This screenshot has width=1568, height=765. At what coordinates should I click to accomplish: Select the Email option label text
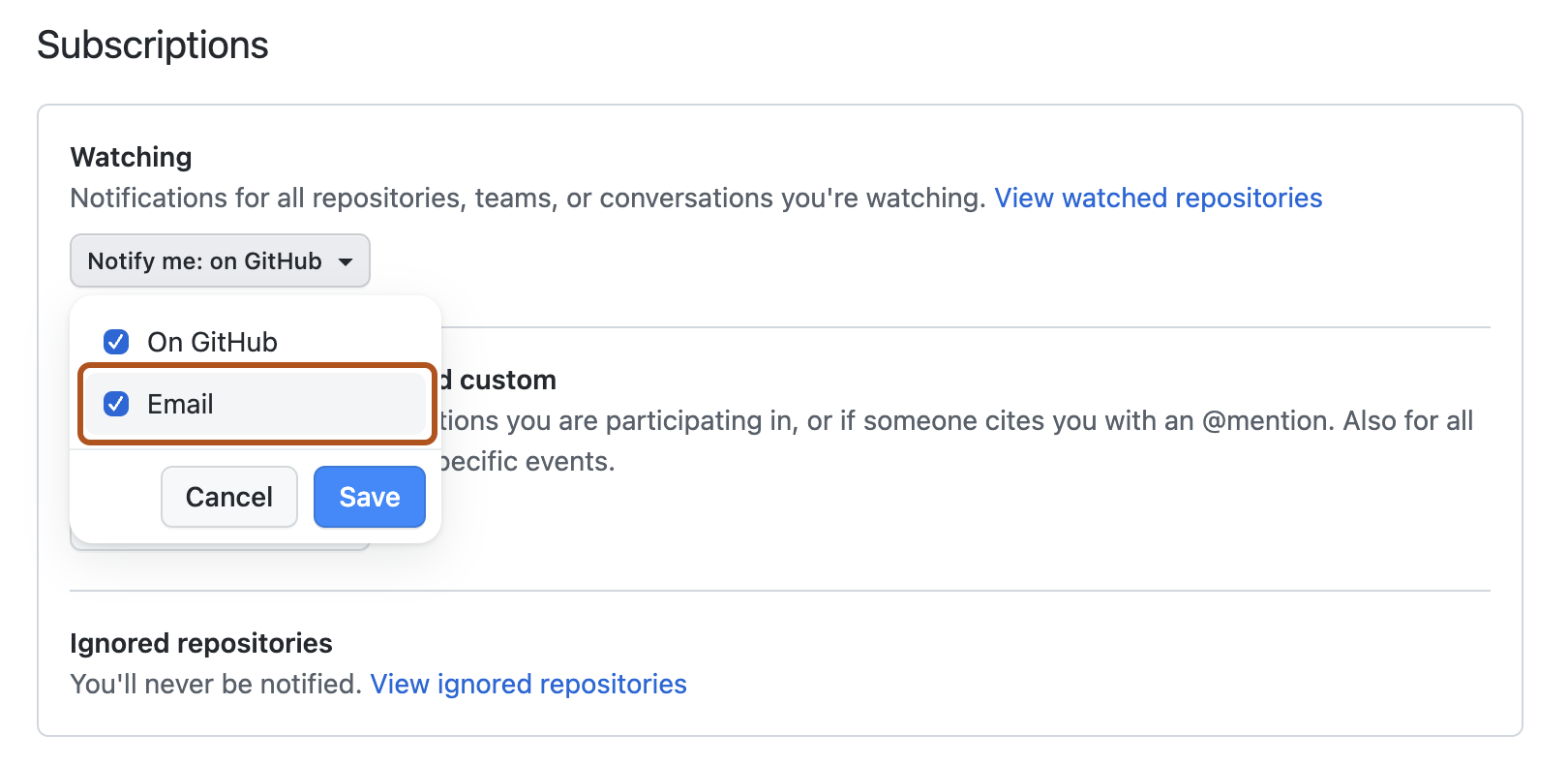point(180,404)
